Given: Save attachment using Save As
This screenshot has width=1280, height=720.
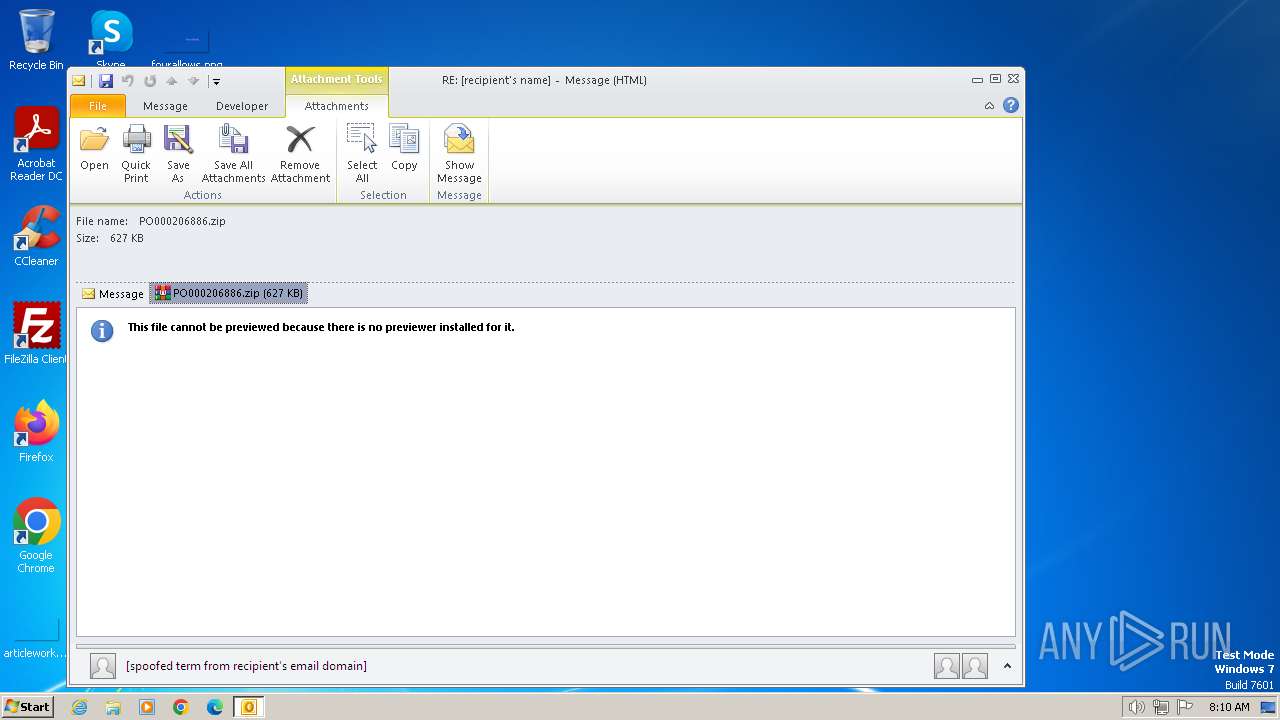Looking at the screenshot, I should tap(178, 153).
